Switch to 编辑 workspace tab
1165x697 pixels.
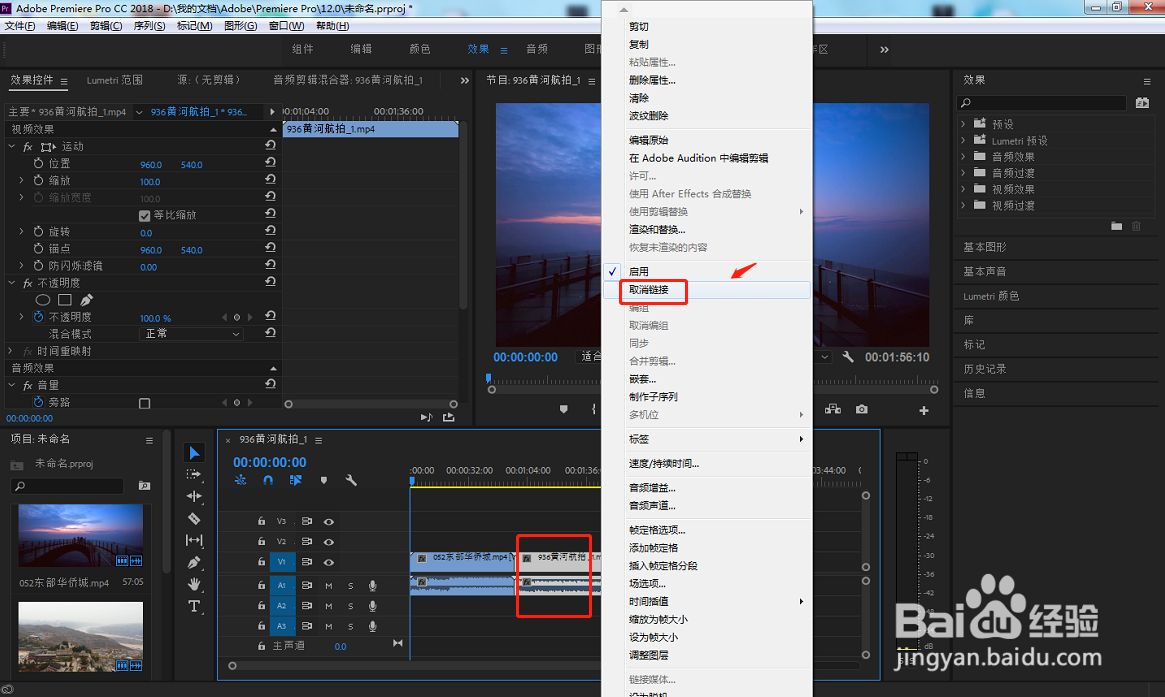click(x=361, y=49)
